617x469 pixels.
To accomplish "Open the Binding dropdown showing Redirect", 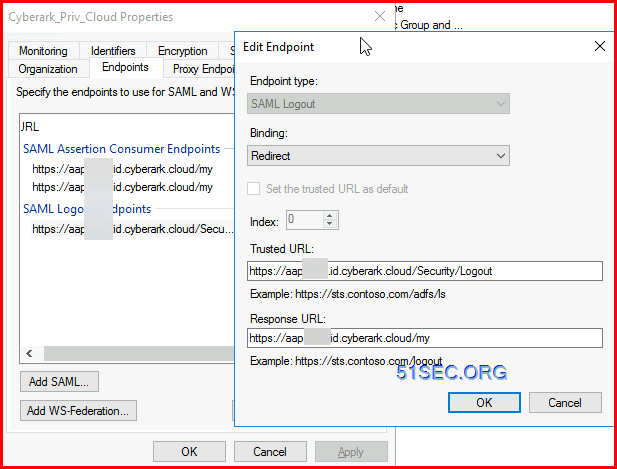I will tap(378, 156).
